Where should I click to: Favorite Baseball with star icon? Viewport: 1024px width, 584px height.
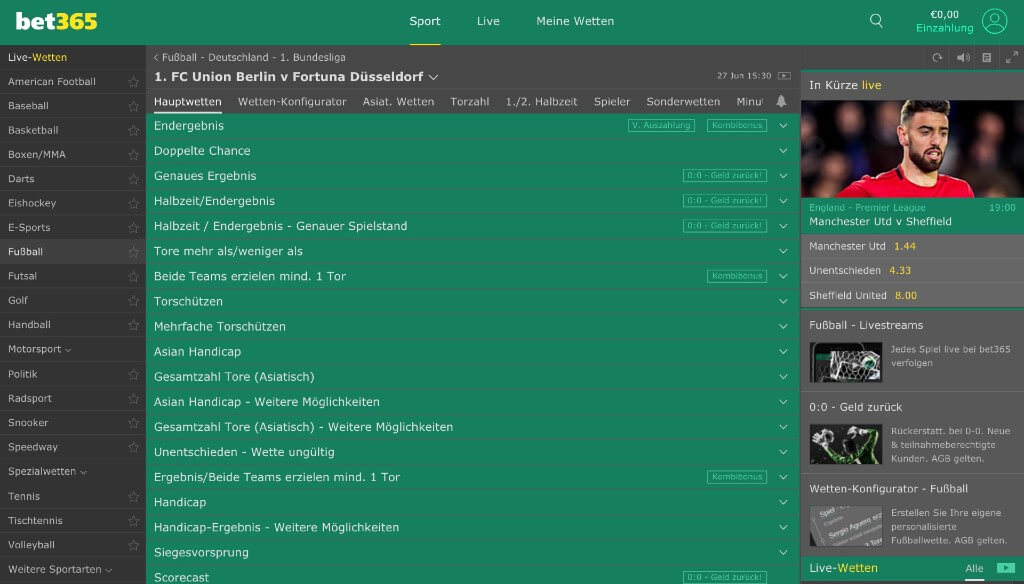pos(133,106)
